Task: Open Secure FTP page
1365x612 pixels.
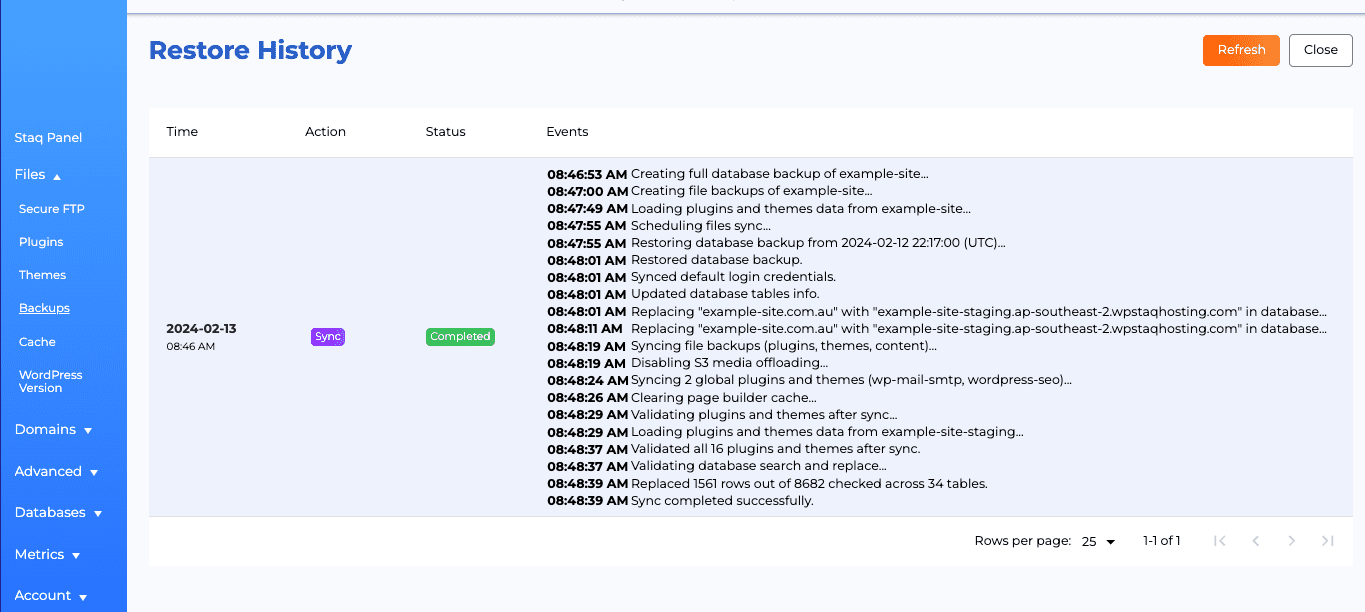Action: 51,209
